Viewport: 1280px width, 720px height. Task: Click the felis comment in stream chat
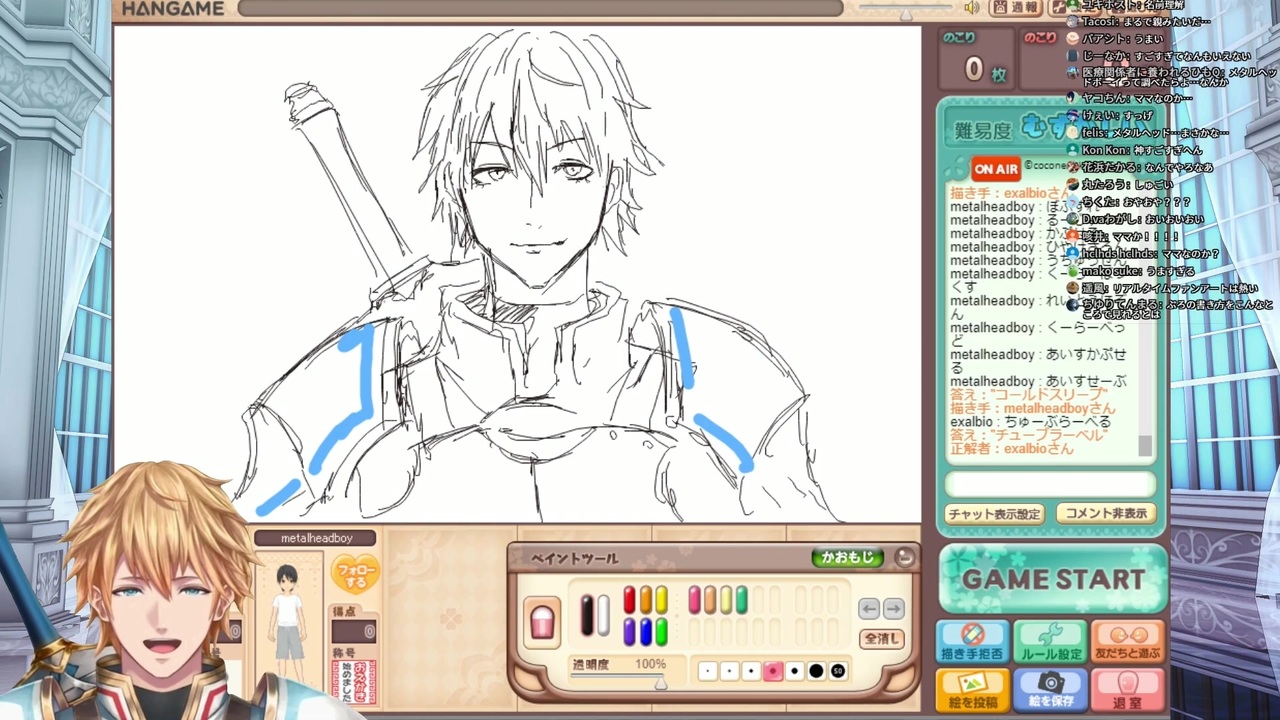click(x=1147, y=133)
